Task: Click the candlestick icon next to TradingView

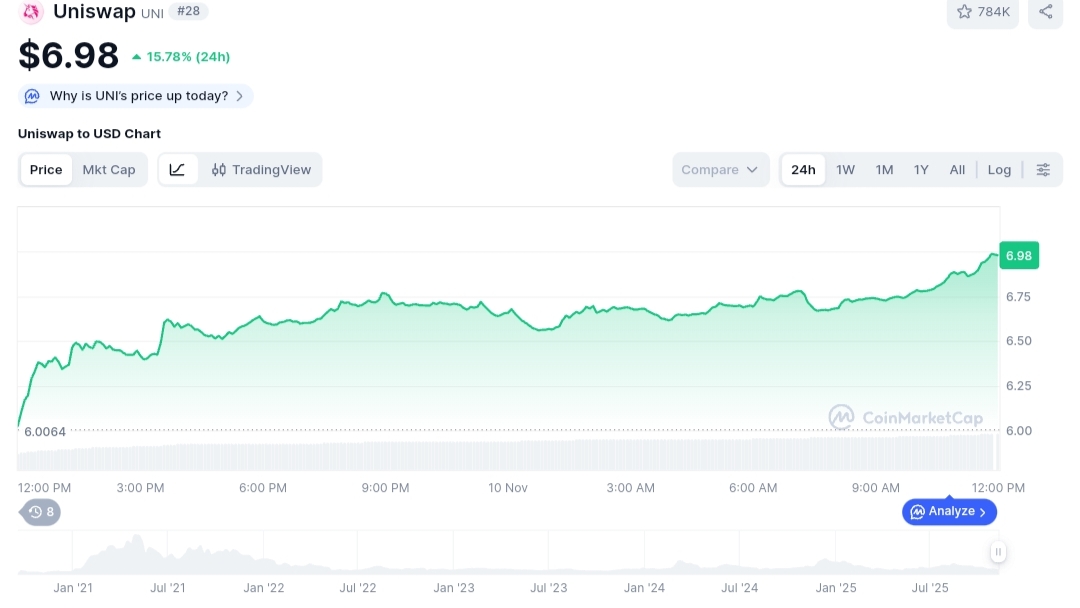Action: coord(218,169)
